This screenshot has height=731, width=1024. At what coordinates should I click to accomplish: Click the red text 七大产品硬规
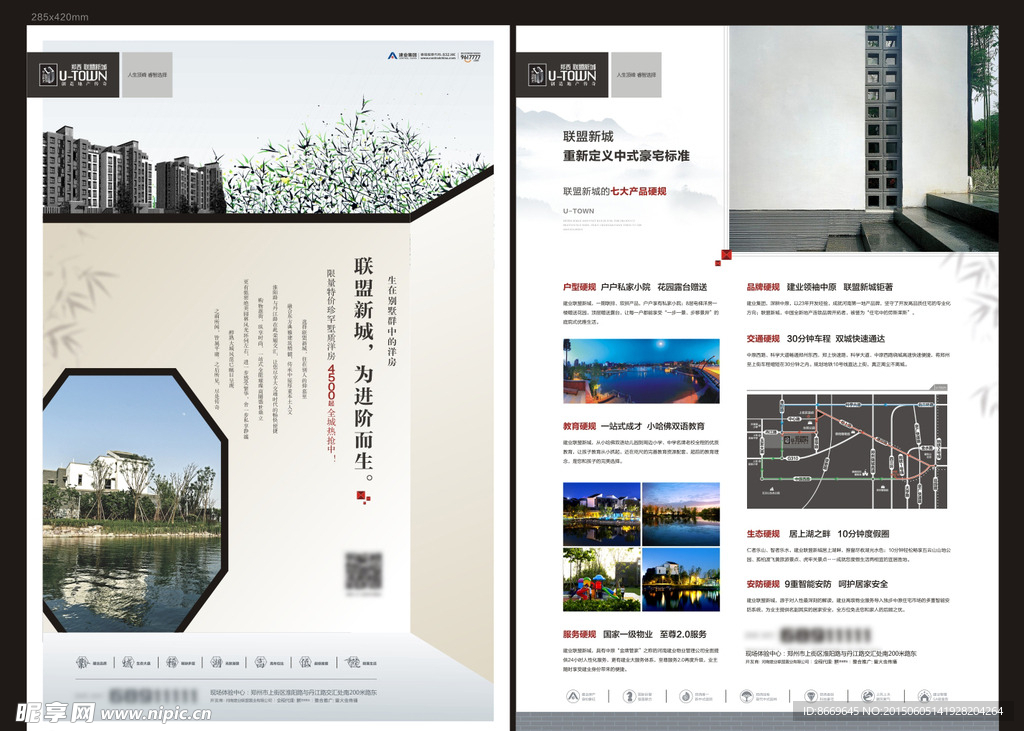pos(639,191)
